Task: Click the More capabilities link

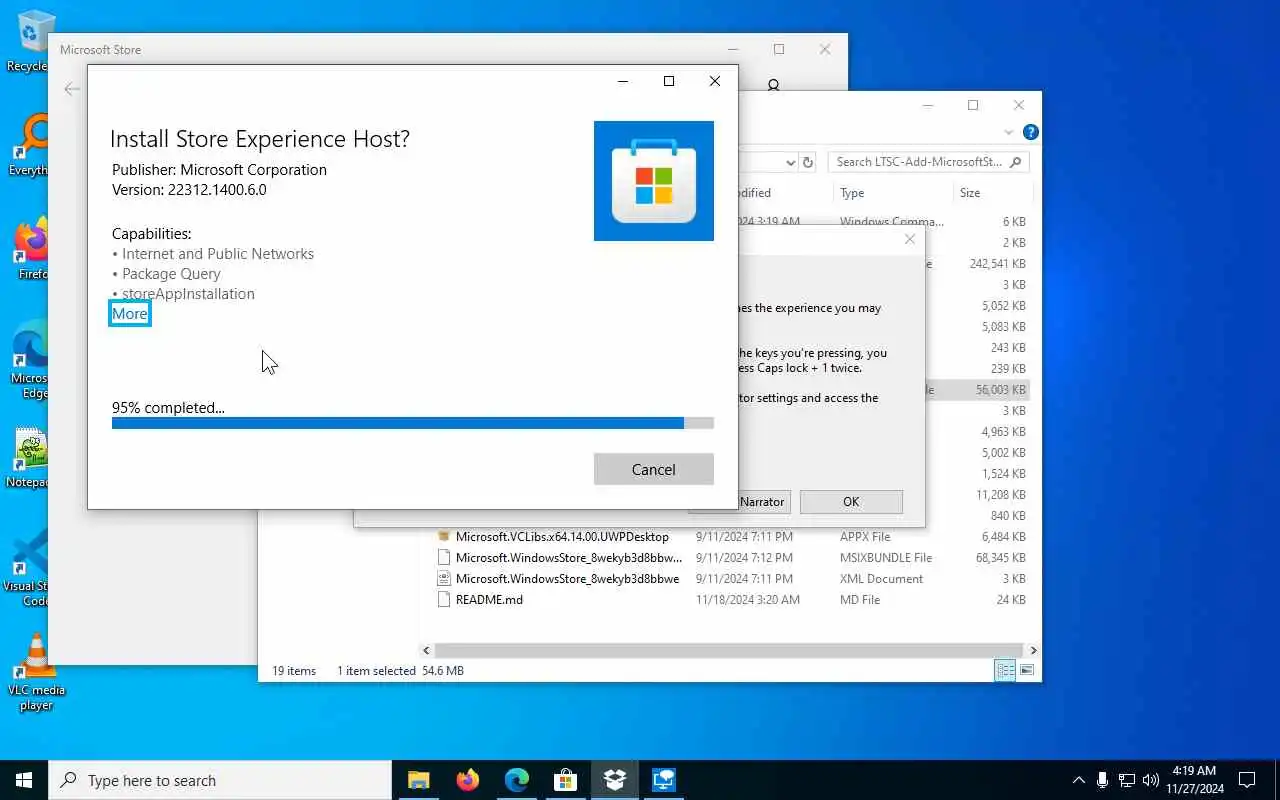Action: pyautogui.click(x=130, y=314)
